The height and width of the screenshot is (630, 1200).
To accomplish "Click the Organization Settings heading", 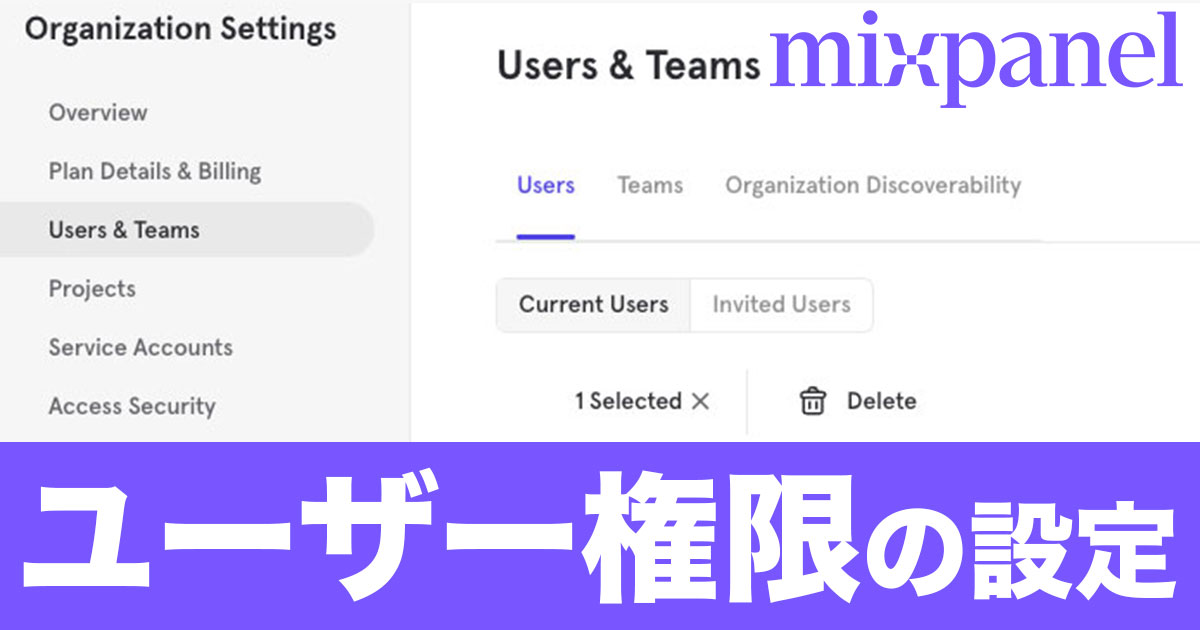I will (180, 29).
